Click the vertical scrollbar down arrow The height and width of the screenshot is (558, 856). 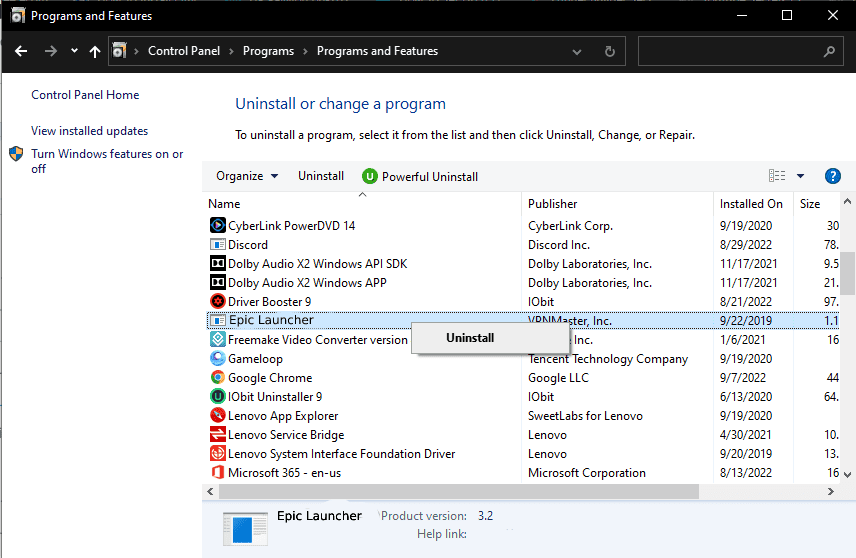pos(847,474)
